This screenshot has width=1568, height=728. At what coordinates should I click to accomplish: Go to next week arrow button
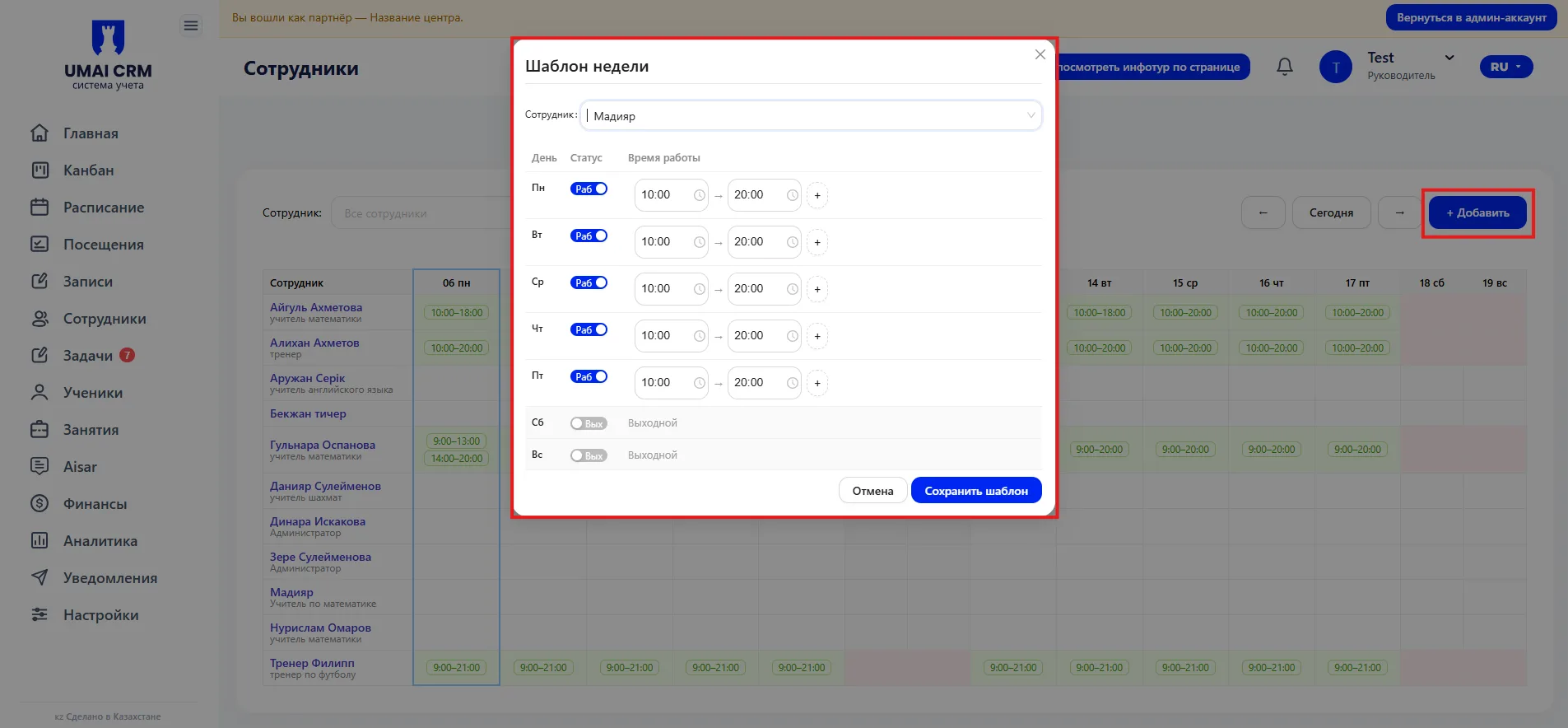pos(1399,212)
